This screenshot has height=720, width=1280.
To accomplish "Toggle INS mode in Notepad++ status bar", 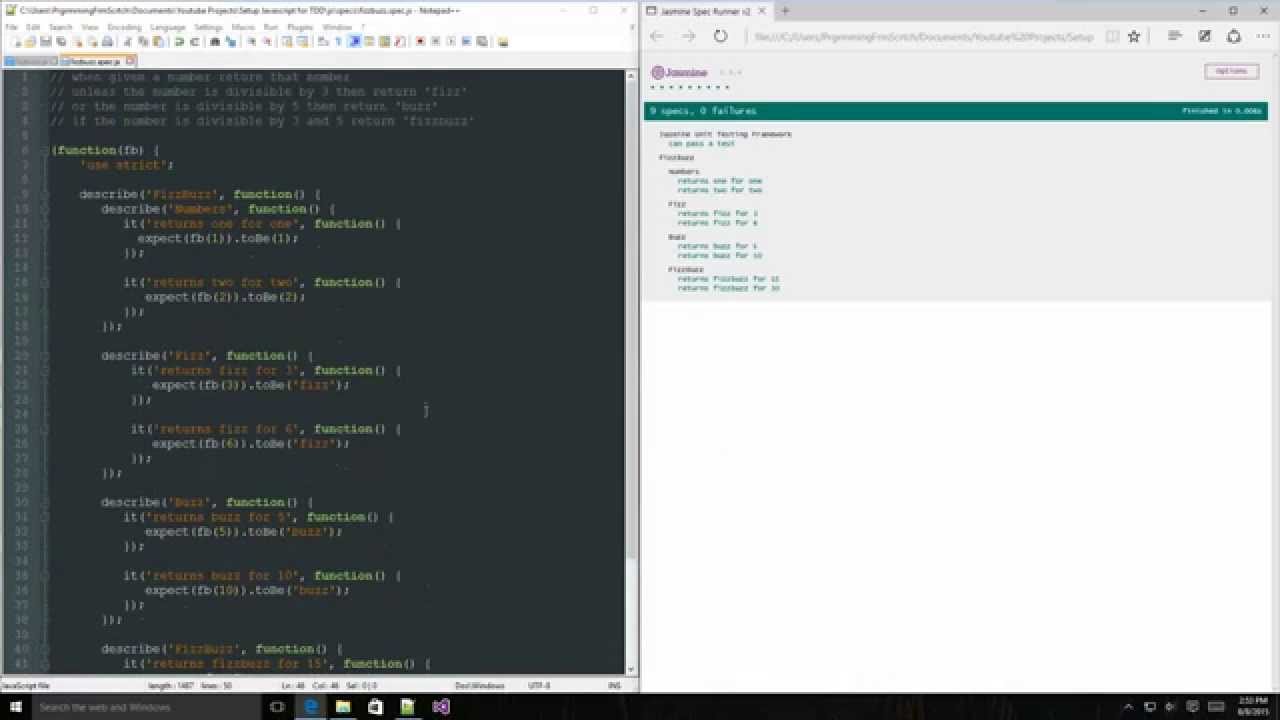I will tap(614, 686).
